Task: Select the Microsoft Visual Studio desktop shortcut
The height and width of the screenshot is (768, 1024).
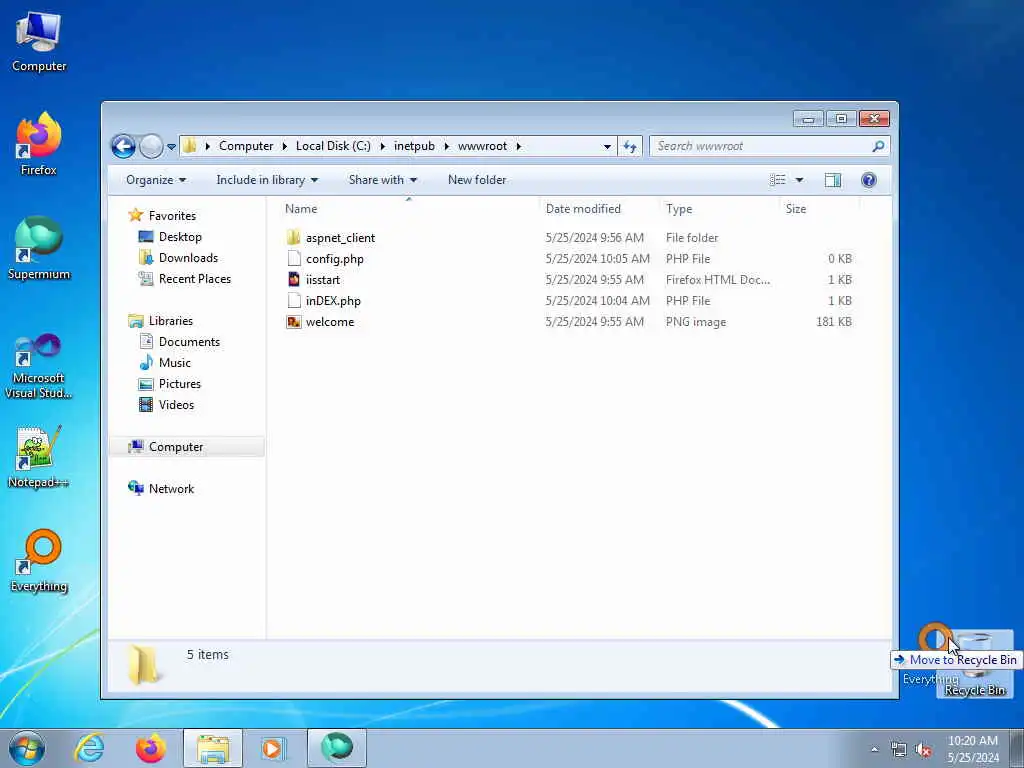Action: (39, 366)
